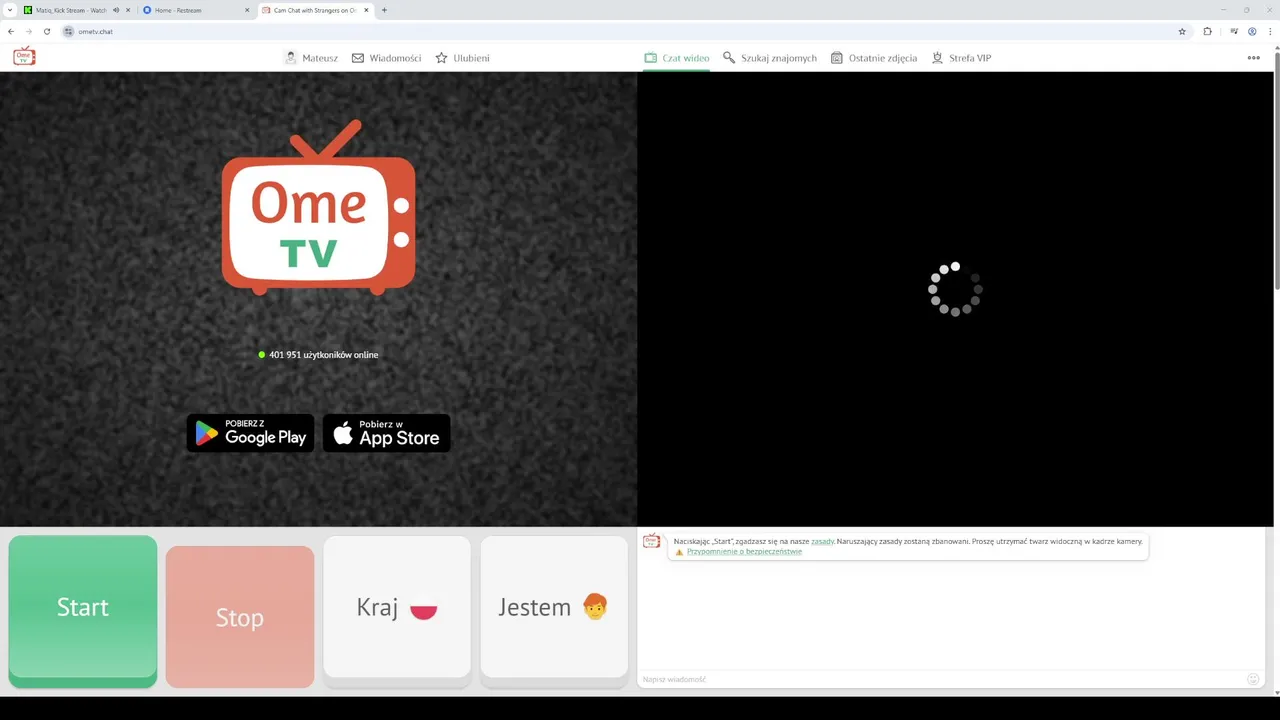Switch to Czat wideo tab

677,58
